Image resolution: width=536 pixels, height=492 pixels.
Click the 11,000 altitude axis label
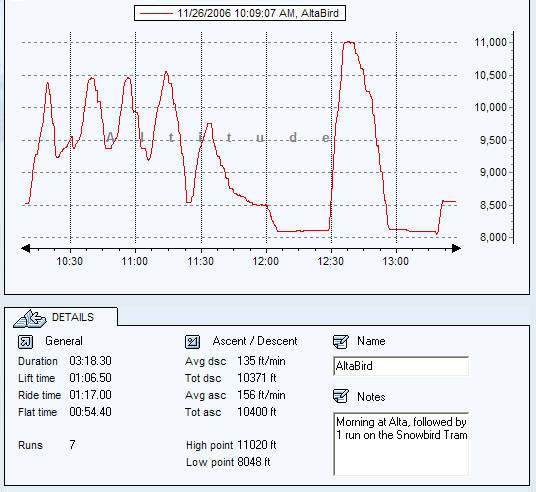coord(491,42)
